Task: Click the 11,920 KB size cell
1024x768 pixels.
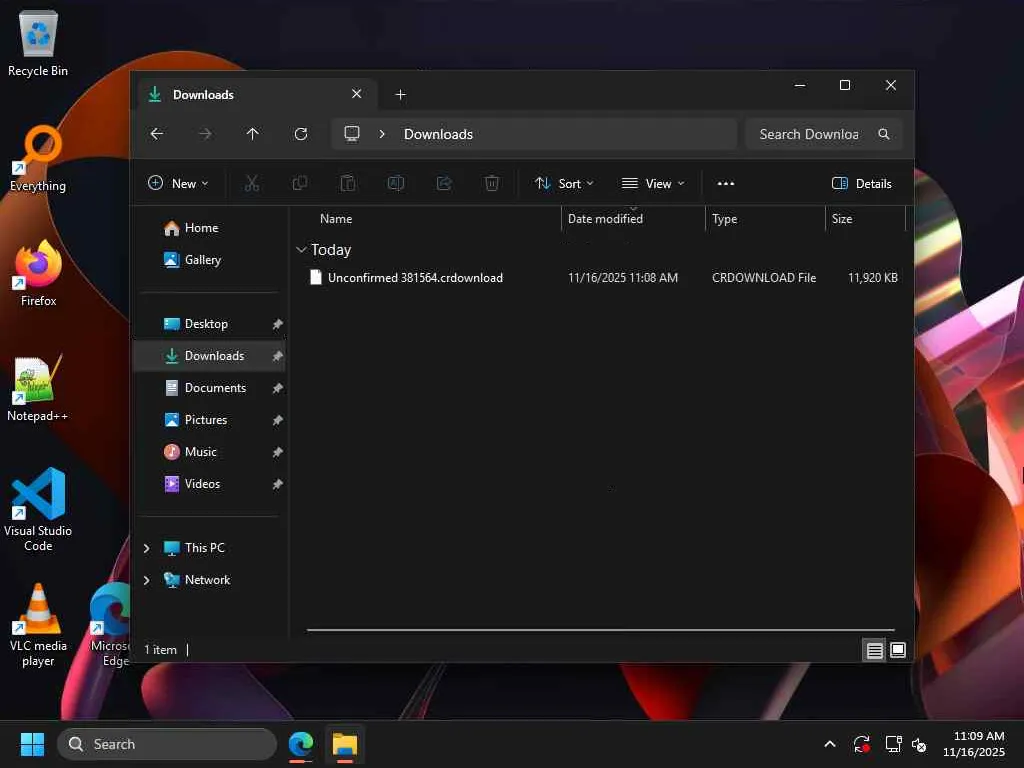Action: click(872, 278)
